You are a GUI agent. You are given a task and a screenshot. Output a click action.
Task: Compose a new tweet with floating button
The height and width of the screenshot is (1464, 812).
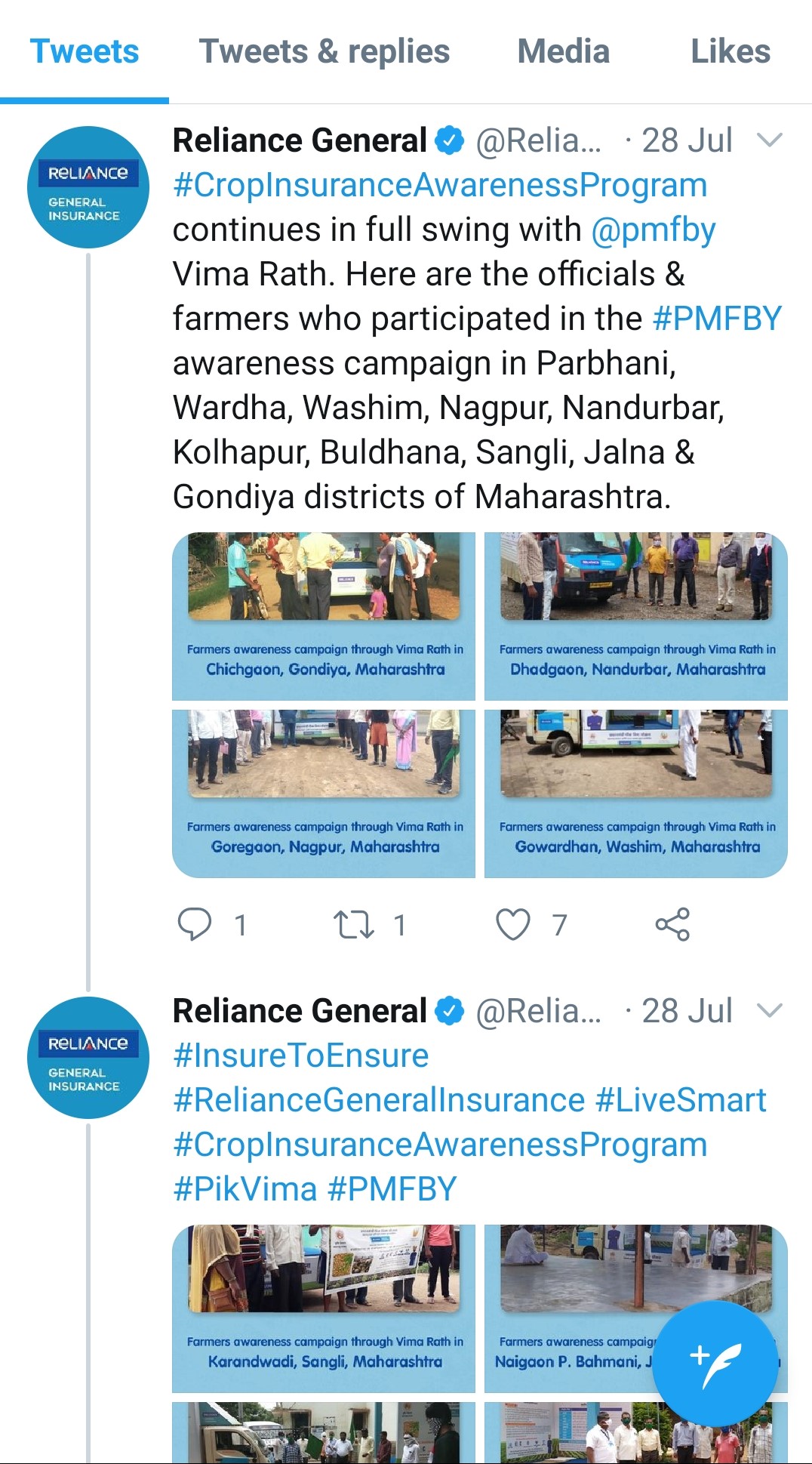715,1363
